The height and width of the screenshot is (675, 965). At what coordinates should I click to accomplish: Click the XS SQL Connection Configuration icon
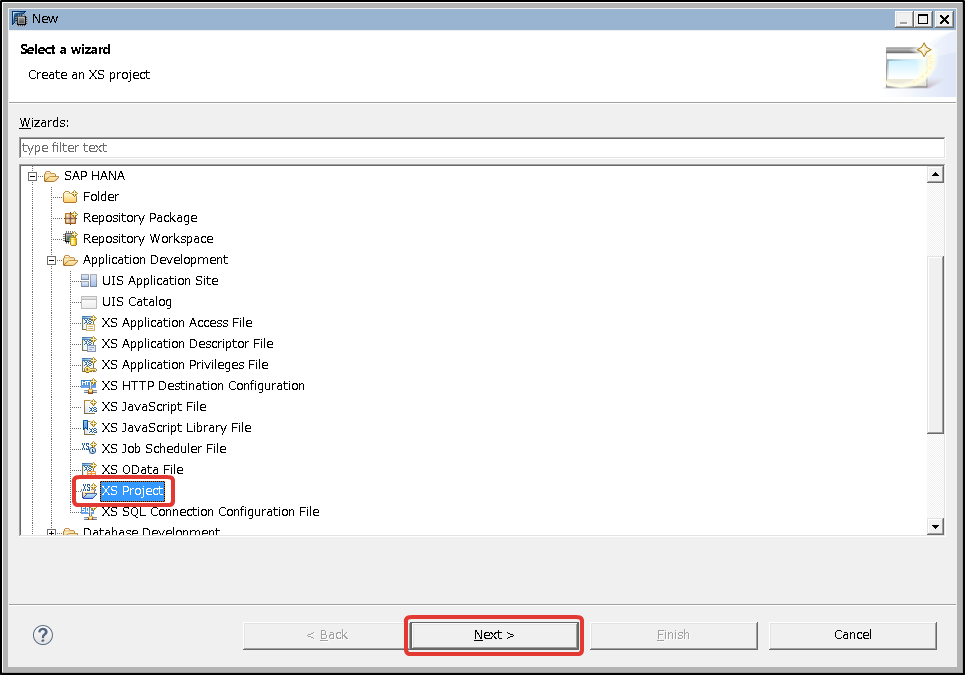[89, 512]
